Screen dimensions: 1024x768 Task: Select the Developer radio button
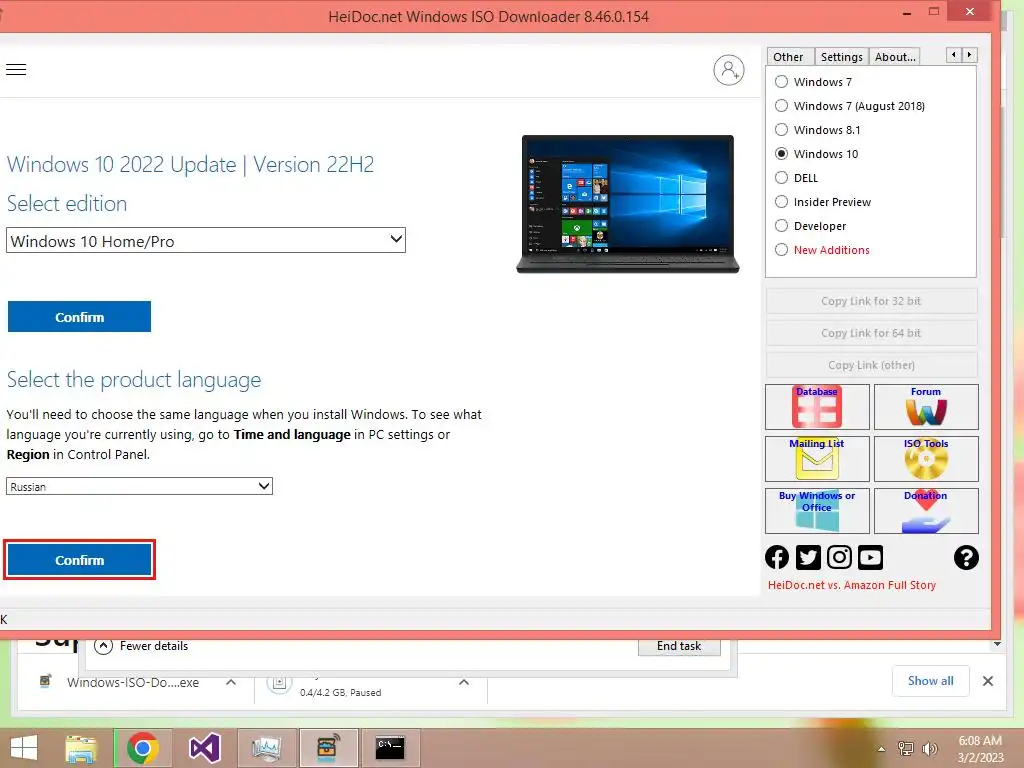[x=781, y=226]
